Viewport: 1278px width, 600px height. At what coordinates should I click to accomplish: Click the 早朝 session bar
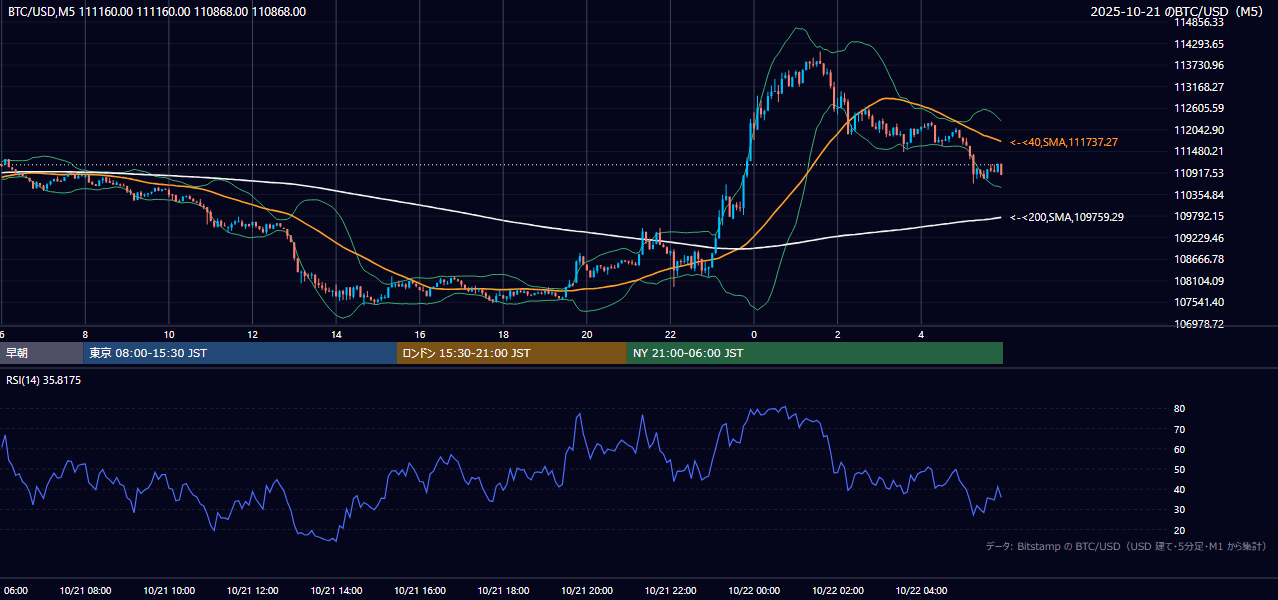point(41,353)
